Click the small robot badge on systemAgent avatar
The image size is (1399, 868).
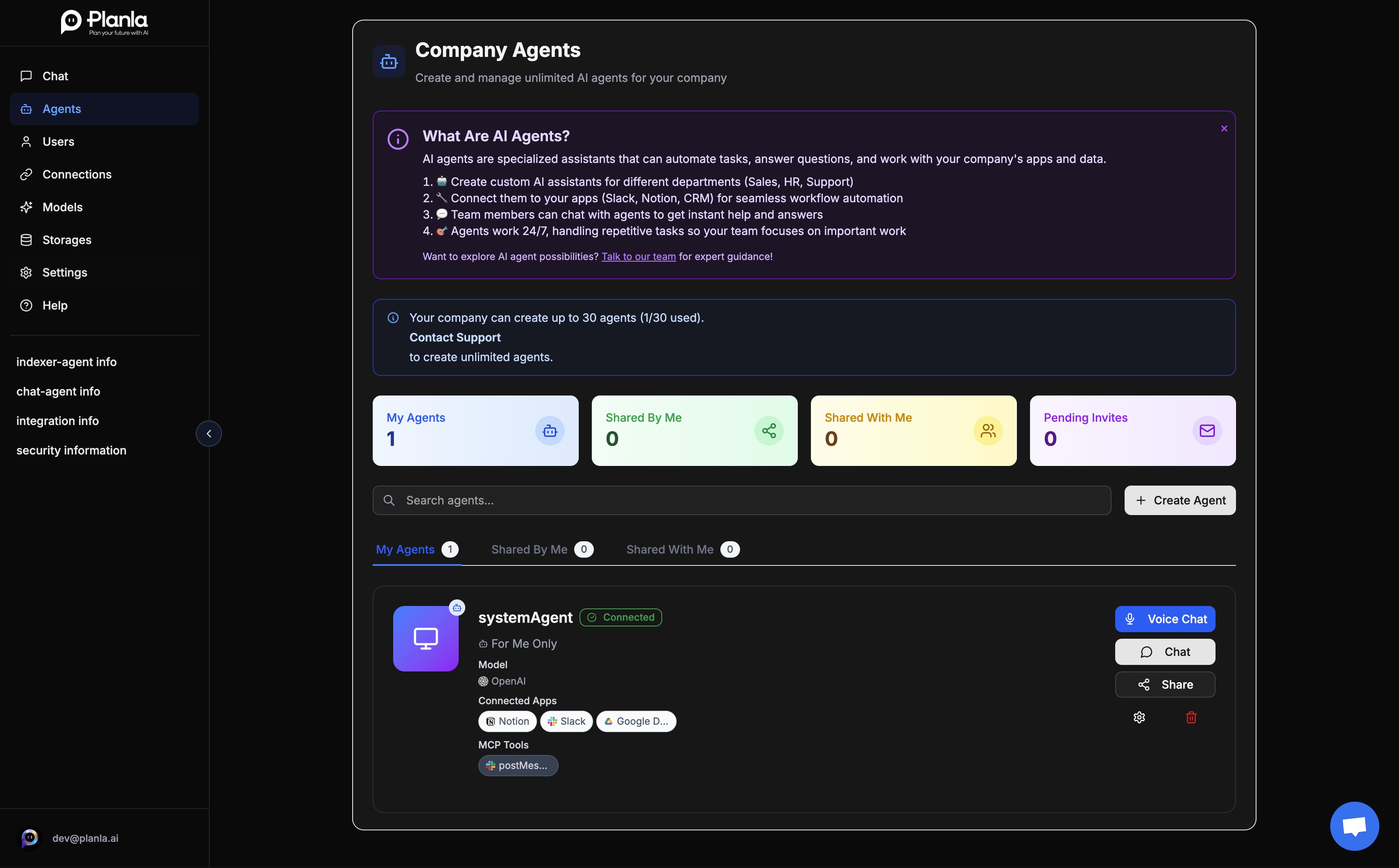pyautogui.click(x=457, y=607)
